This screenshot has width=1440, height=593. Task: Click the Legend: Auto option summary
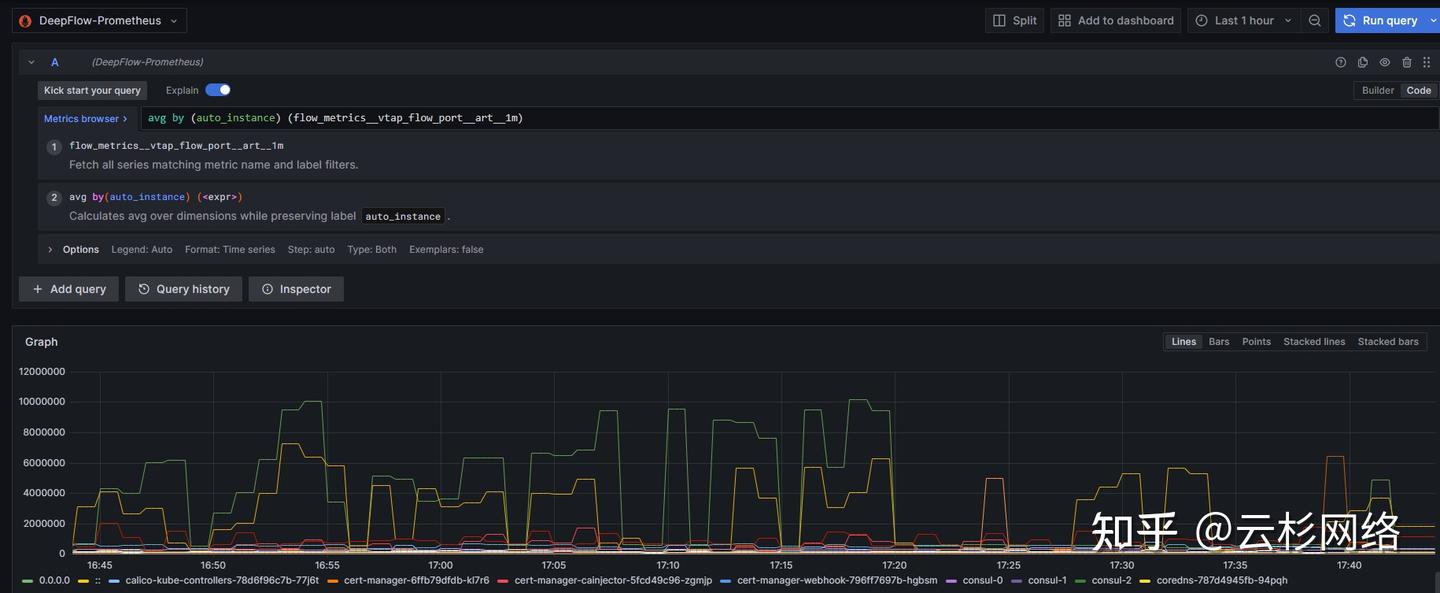click(142, 250)
